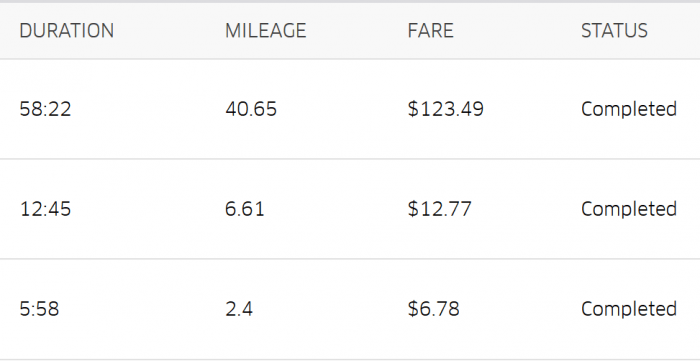Select the 6.61 mileage value

(x=245, y=209)
